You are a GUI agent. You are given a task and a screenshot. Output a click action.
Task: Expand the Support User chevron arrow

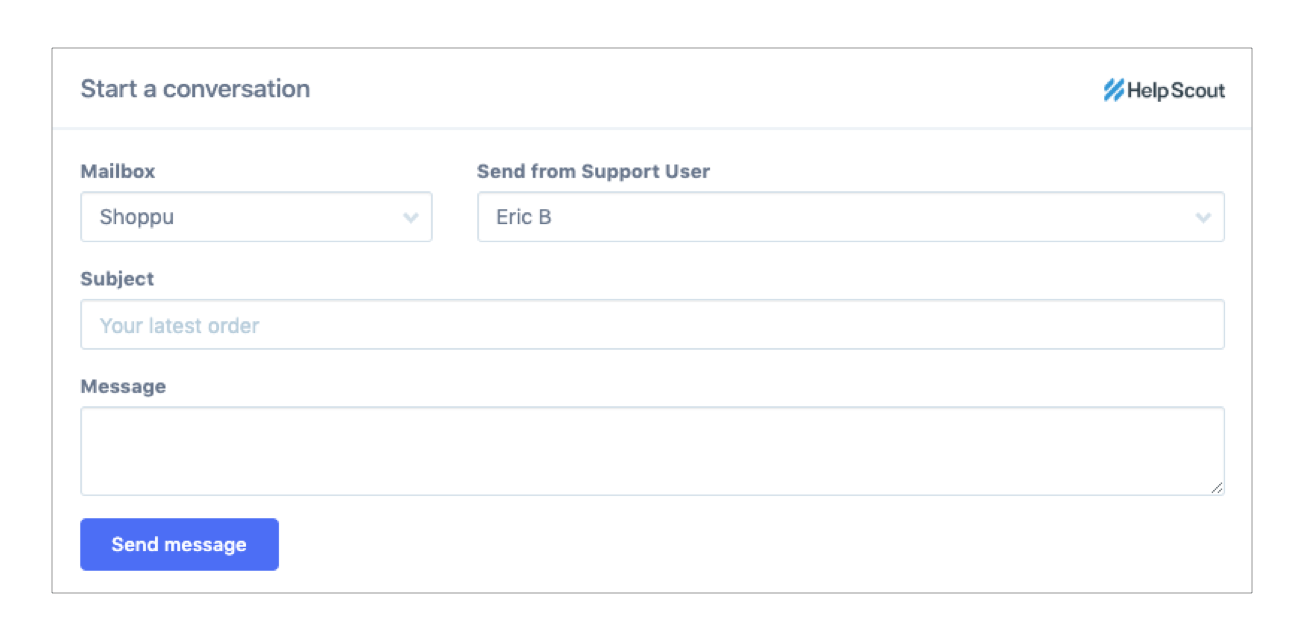1203,218
